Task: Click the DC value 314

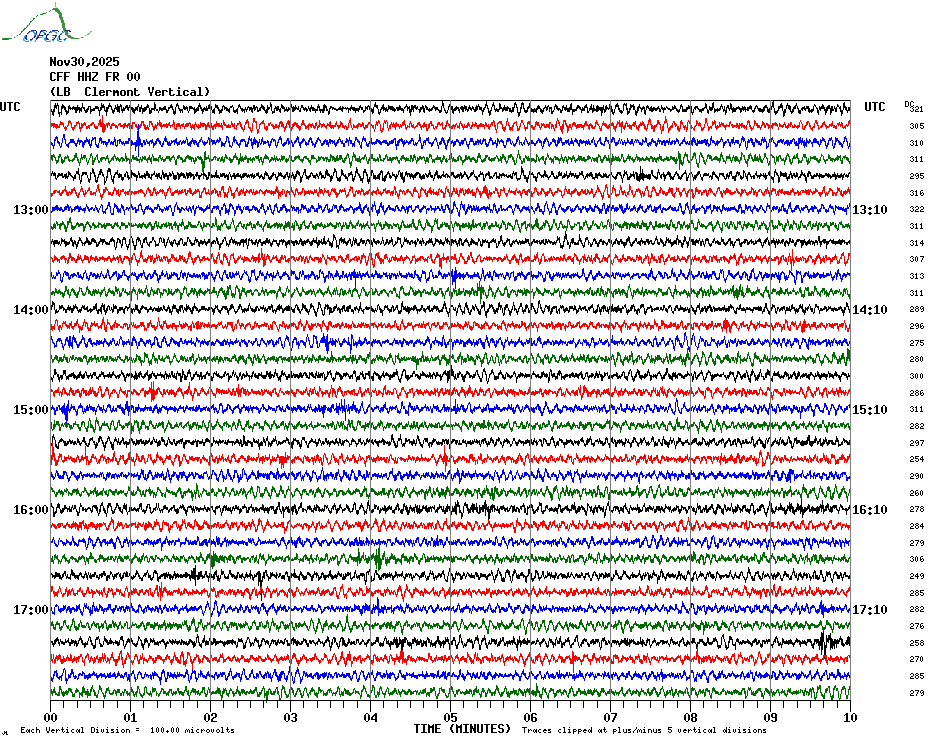Action: pyautogui.click(x=917, y=243)
